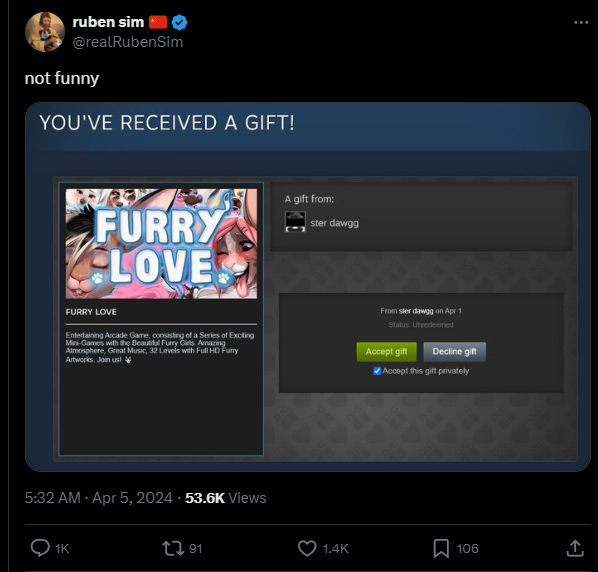
Task: Click the ruben sim display name
Action: click(108, 22)
